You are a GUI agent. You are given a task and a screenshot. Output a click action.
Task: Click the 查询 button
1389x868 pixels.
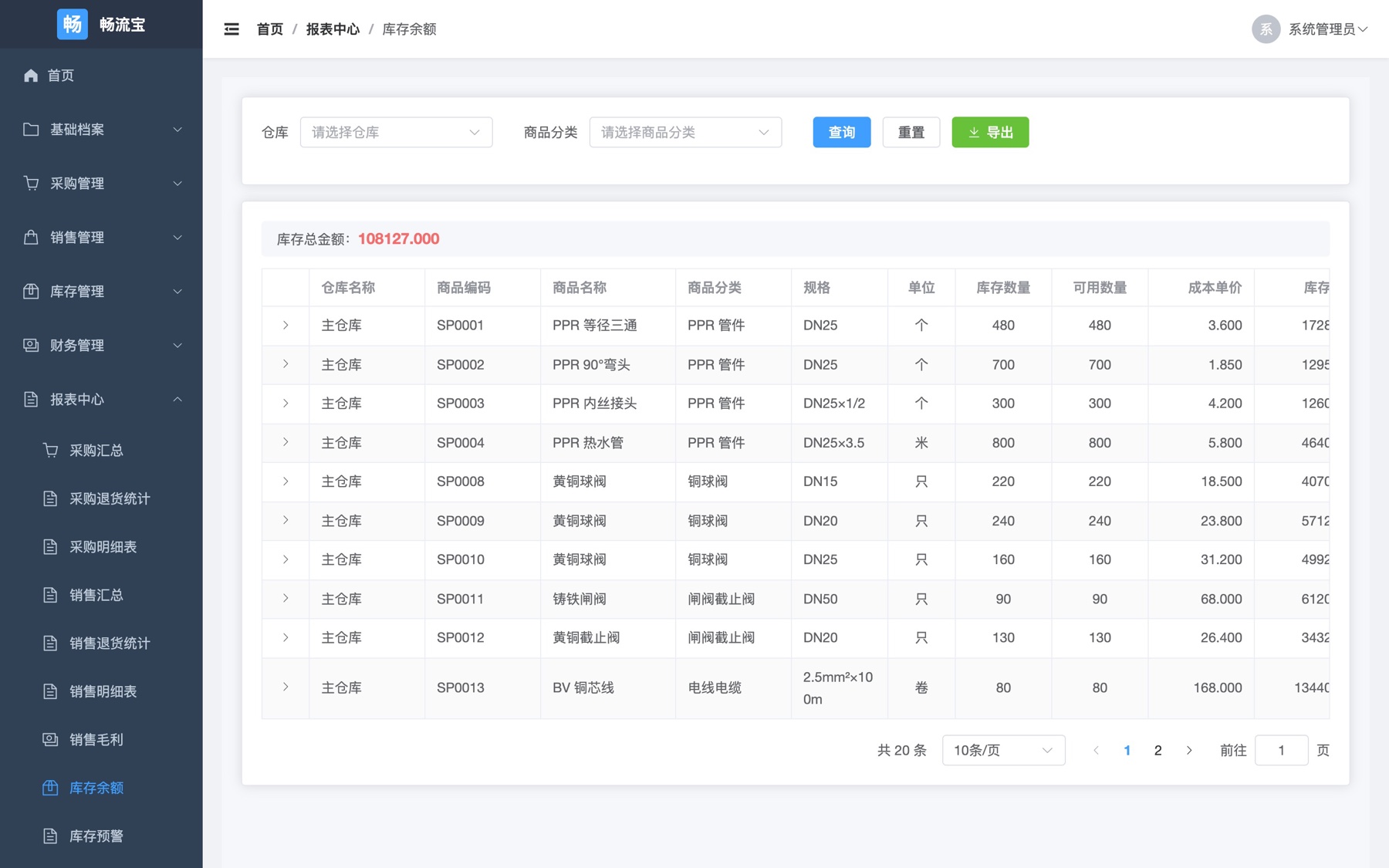click(x=842, y=132)
